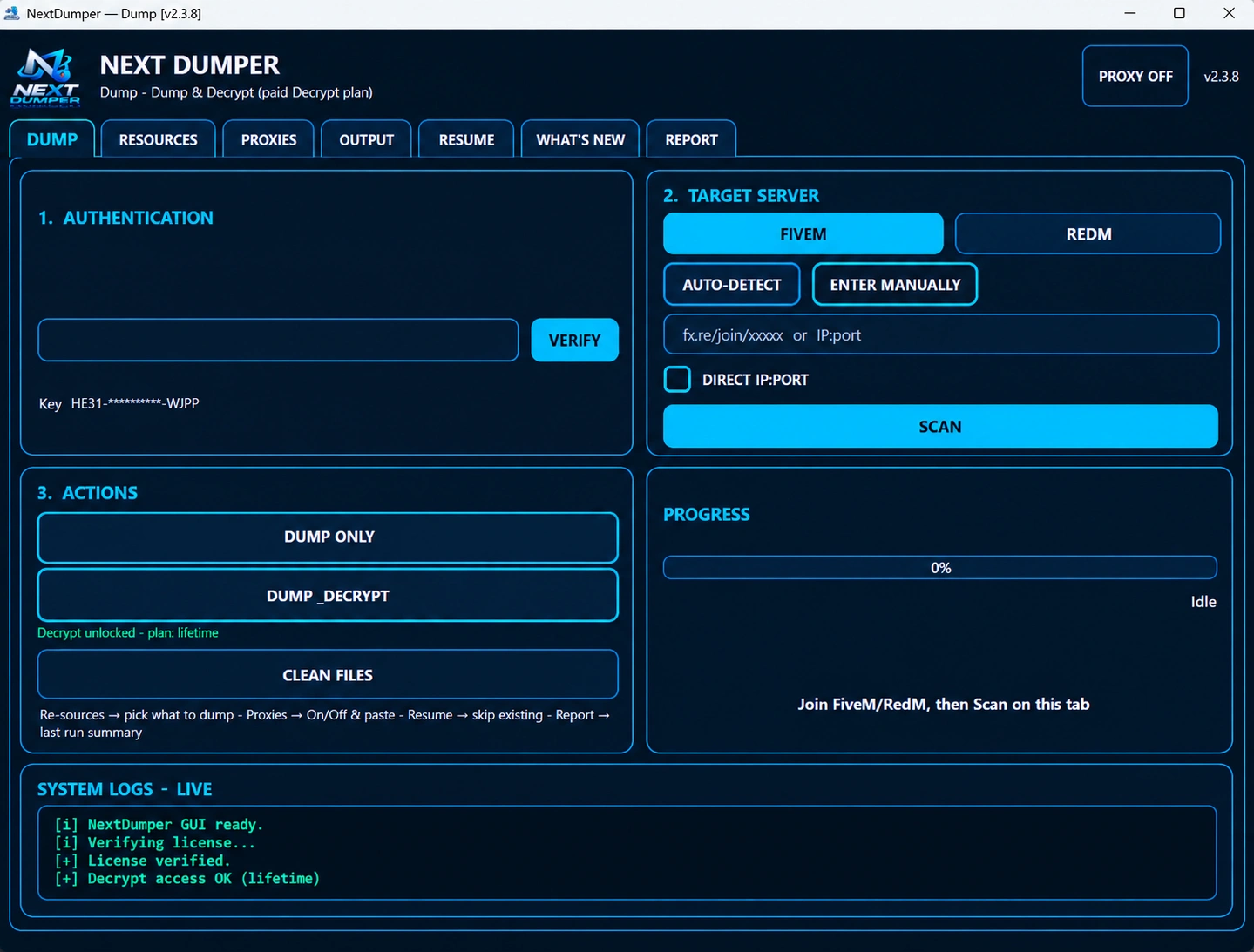The width and height of the screenshot is (1254, 952).
Task: Click the v2.3.8 version label
Action: coord(1221,76)
